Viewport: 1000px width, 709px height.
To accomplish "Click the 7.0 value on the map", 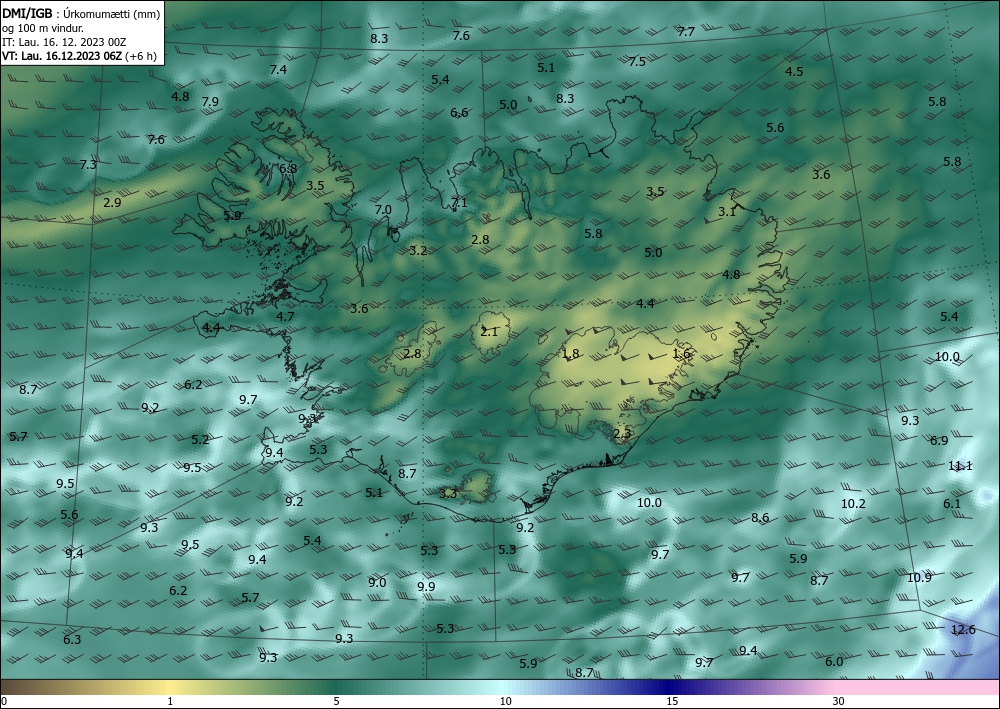I will coord(383,210).
